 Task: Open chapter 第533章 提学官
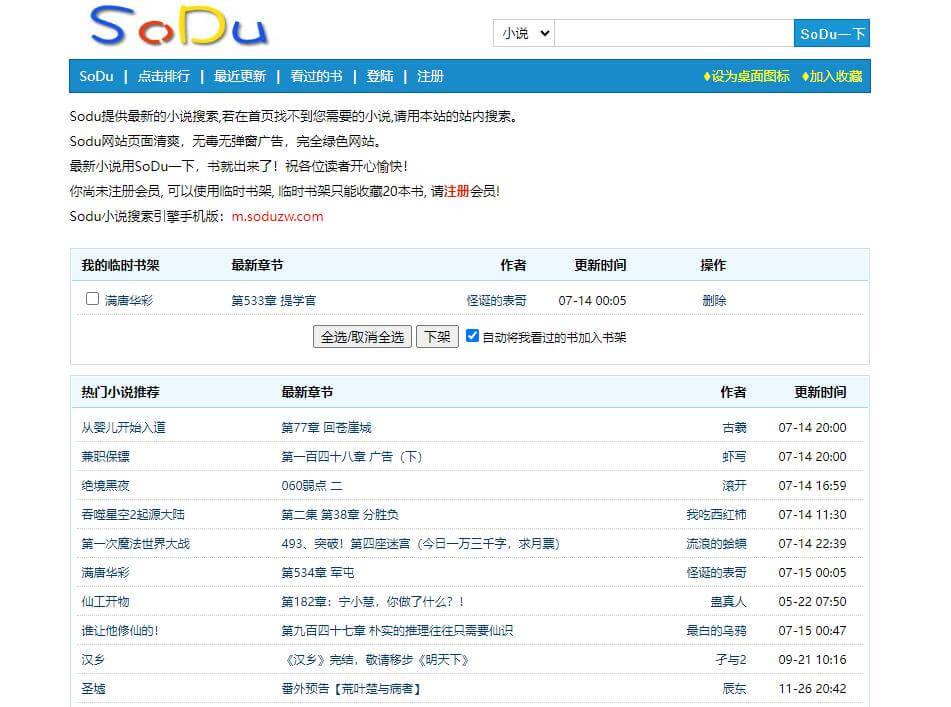pos(274,298)
